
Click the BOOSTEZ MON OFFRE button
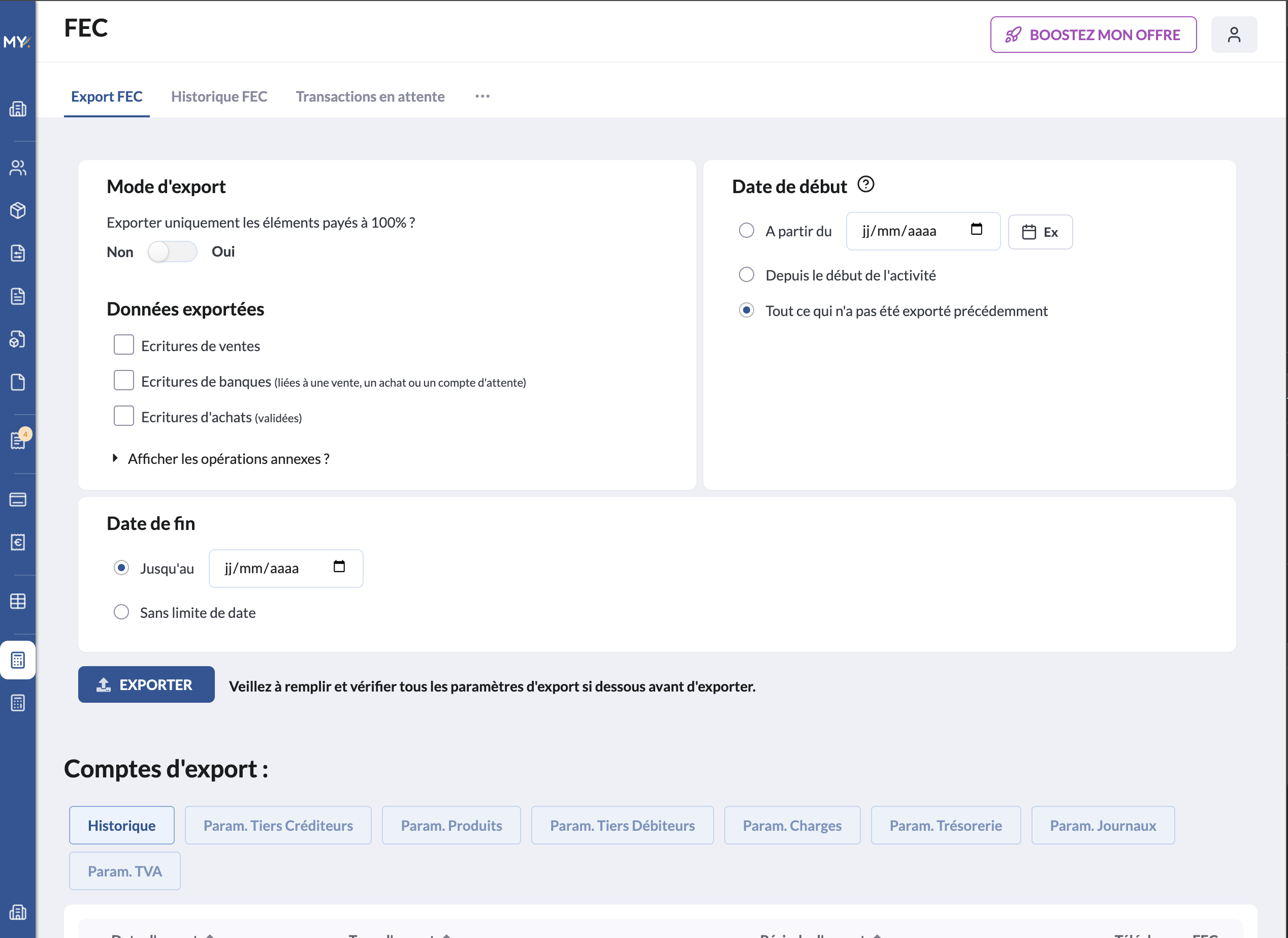click(x=1093, y=35)
